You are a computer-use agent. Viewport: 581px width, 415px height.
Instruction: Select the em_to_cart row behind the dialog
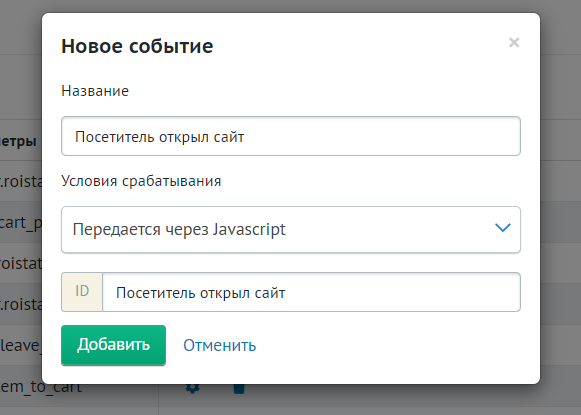pos(41,386)
